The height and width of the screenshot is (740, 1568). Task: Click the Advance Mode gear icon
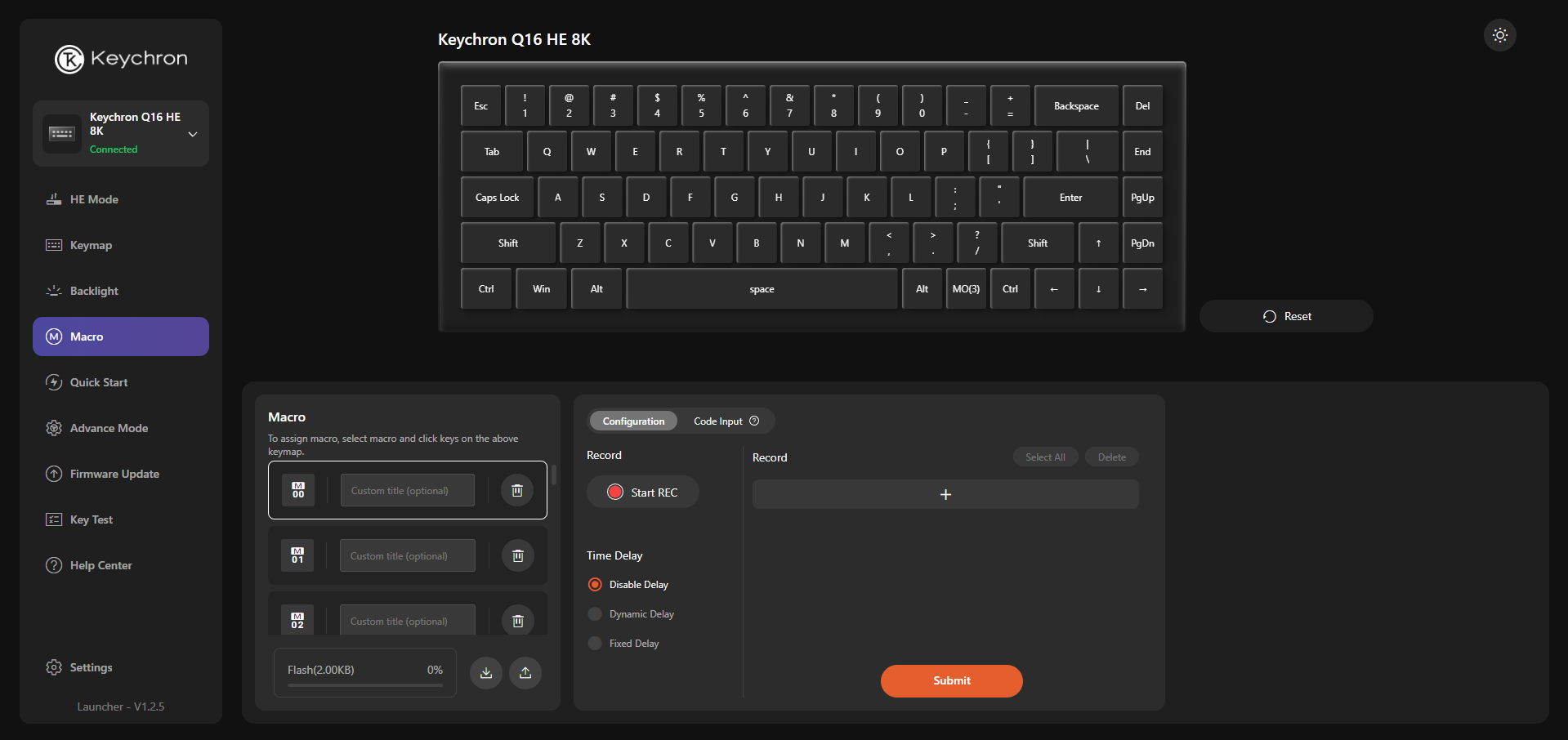pyautogui.click(x=54, y=428)
